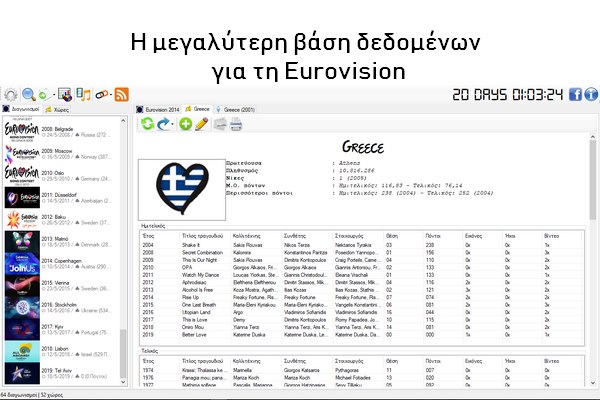
Task: Select the Alcohol Is Free row
Action: coord(362,290)
